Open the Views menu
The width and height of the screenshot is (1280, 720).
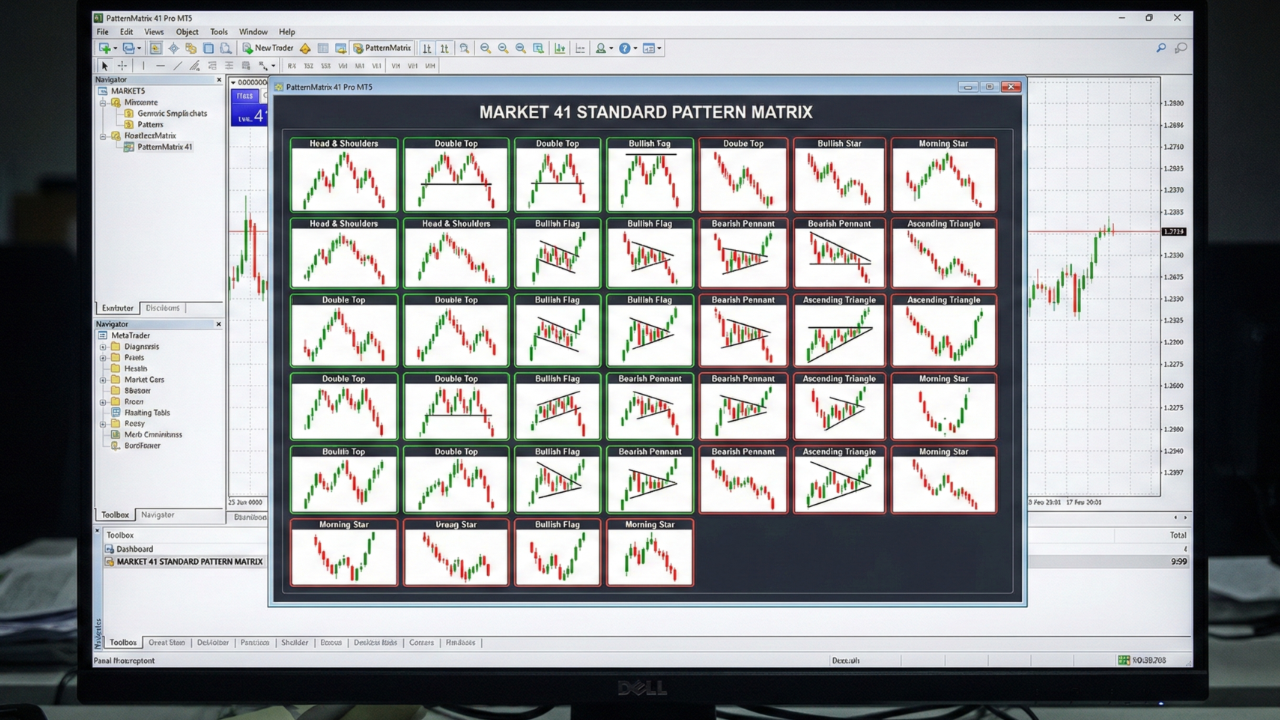[154, 32]
